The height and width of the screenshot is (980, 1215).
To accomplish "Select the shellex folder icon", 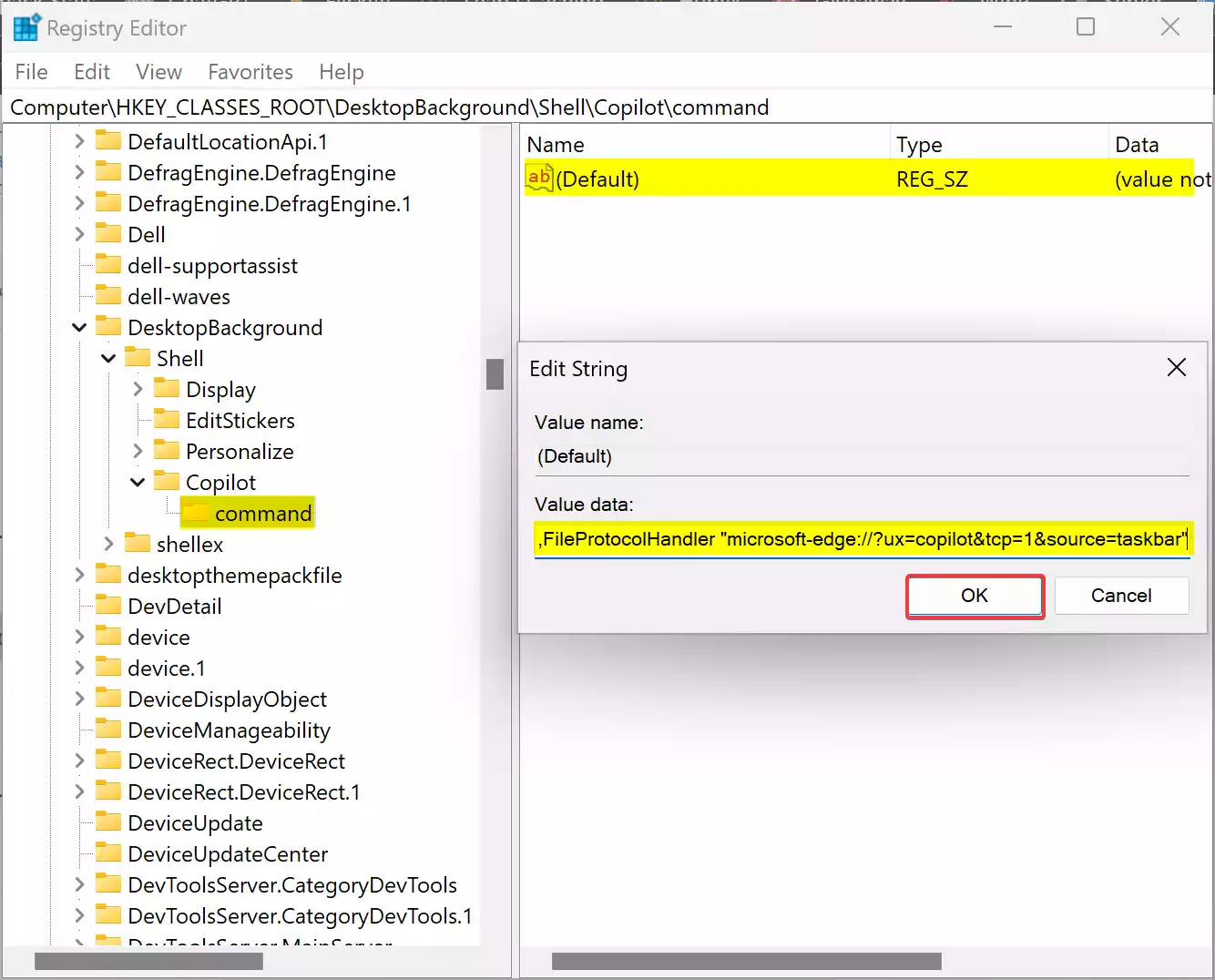I will (138, 544).
